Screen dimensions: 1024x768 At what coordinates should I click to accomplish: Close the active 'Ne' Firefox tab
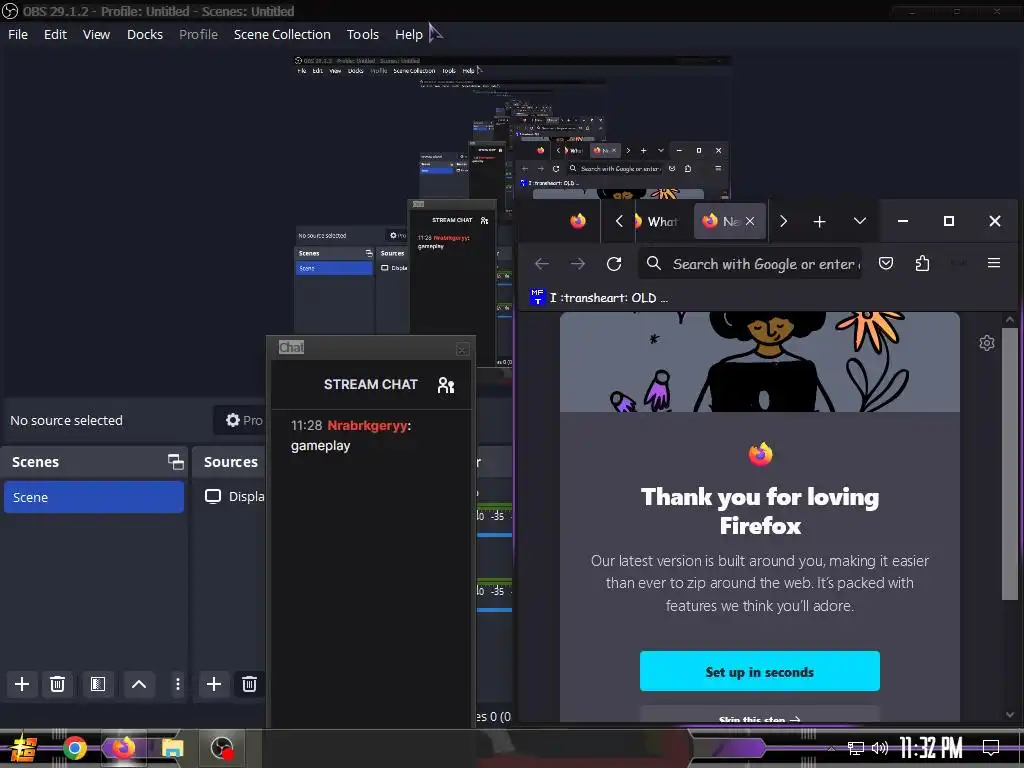coord(750,221)
